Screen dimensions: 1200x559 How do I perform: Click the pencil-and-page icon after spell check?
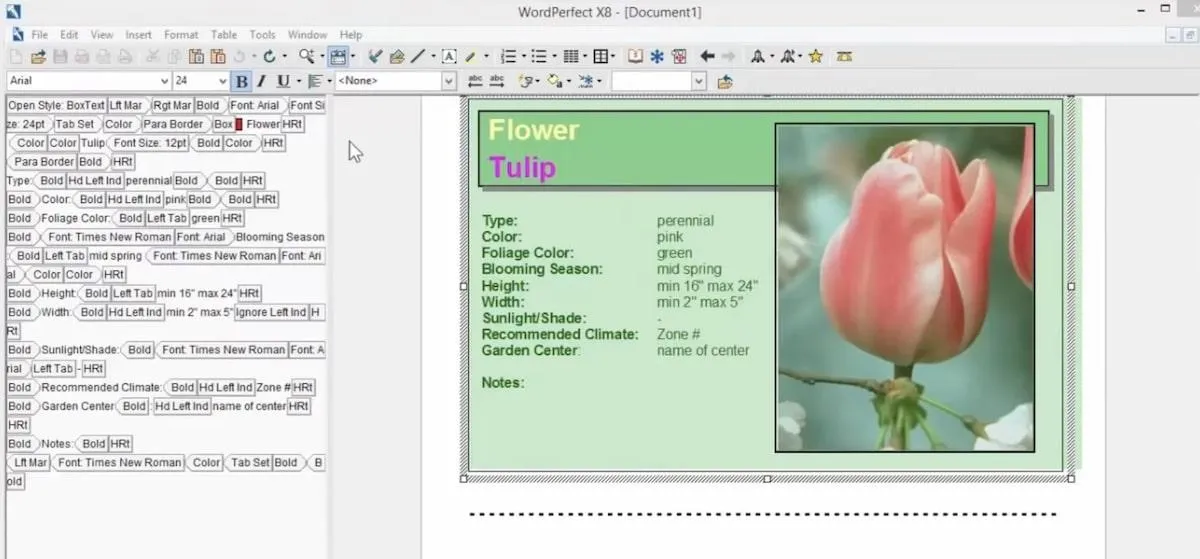coord(397,57)
